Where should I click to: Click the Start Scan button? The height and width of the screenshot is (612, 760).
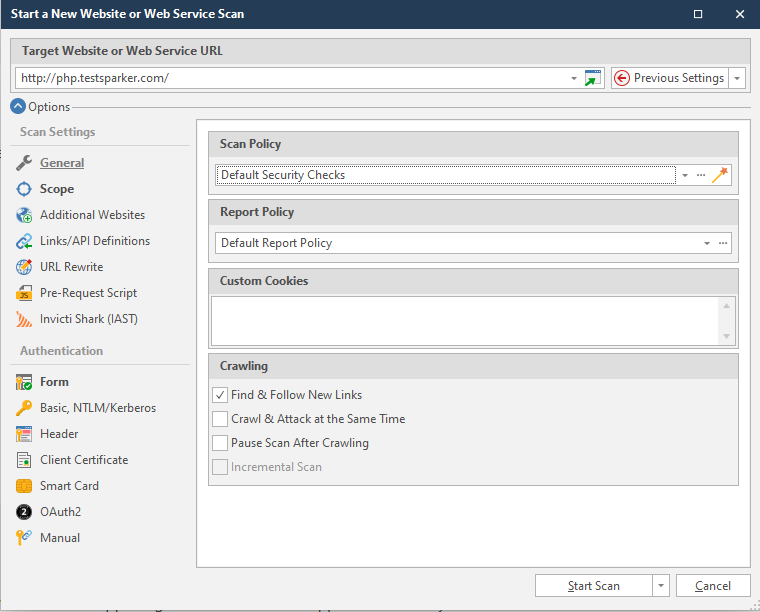point(593,586)
